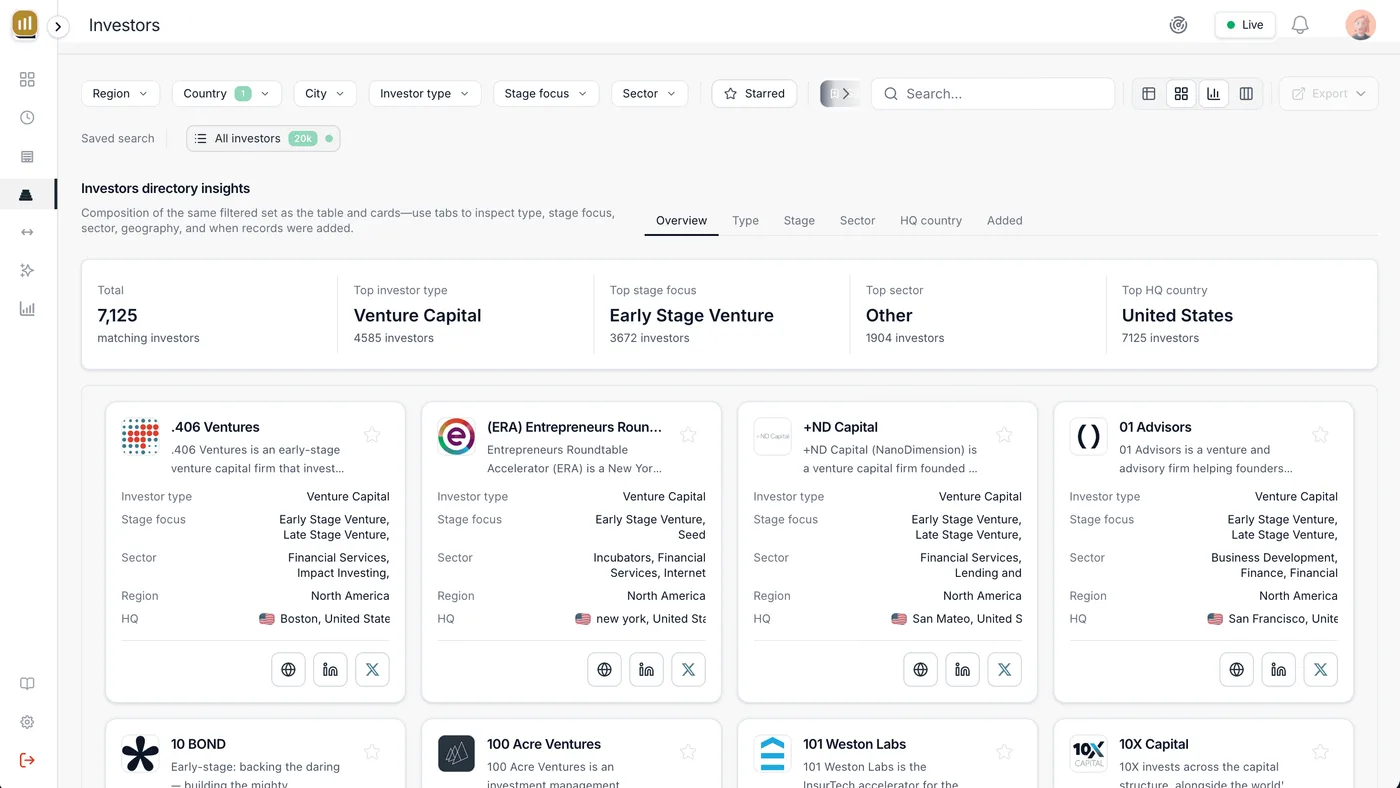Switch to the HQ country insights tab

pos(930,220)
